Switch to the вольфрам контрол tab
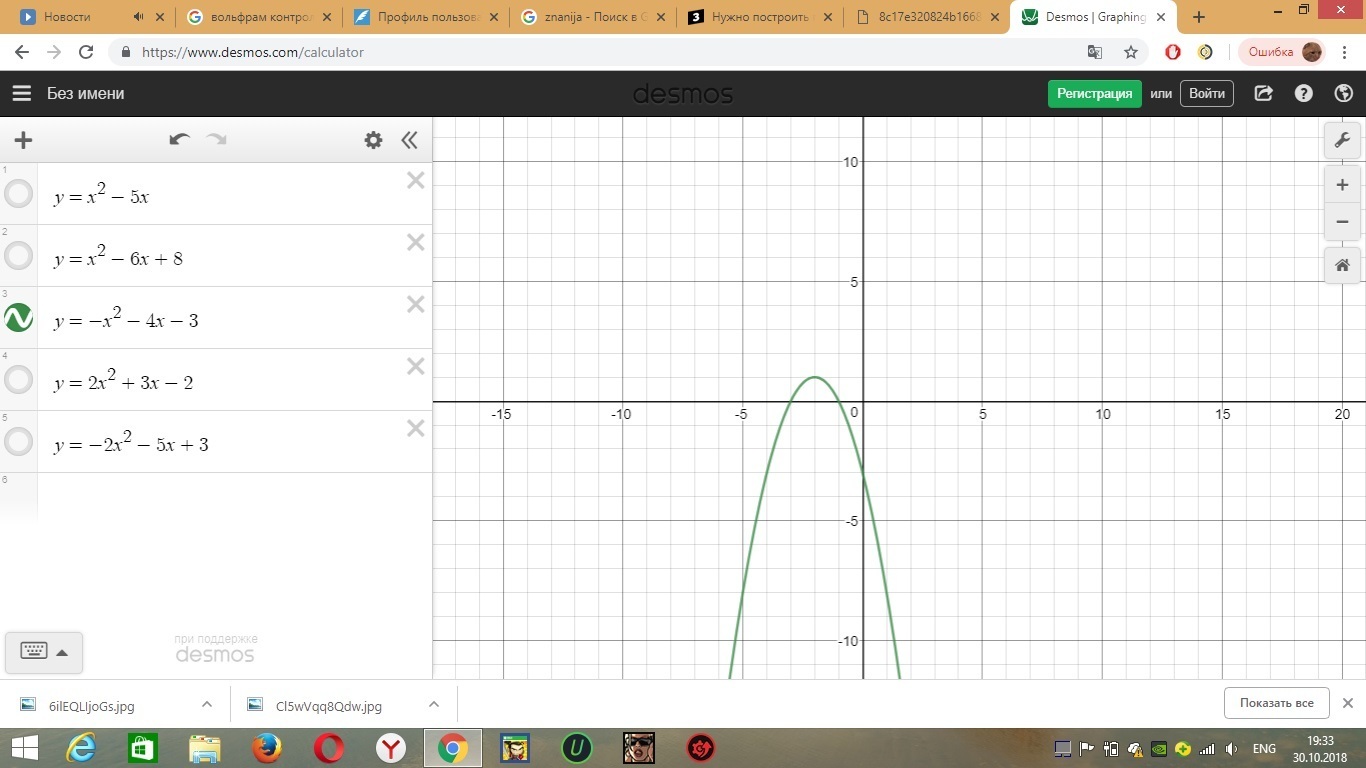The image size is (1366, 768). tap(256, 17)
